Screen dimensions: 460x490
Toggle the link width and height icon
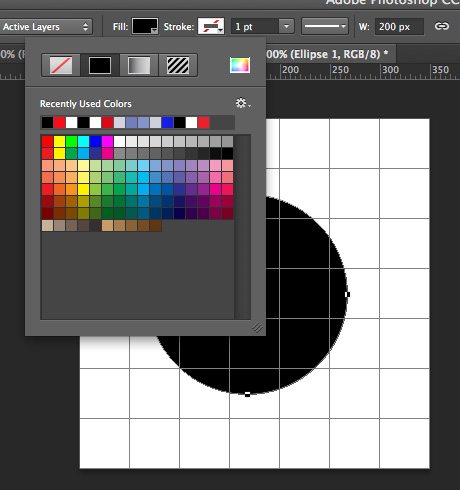tap(442, 26)
